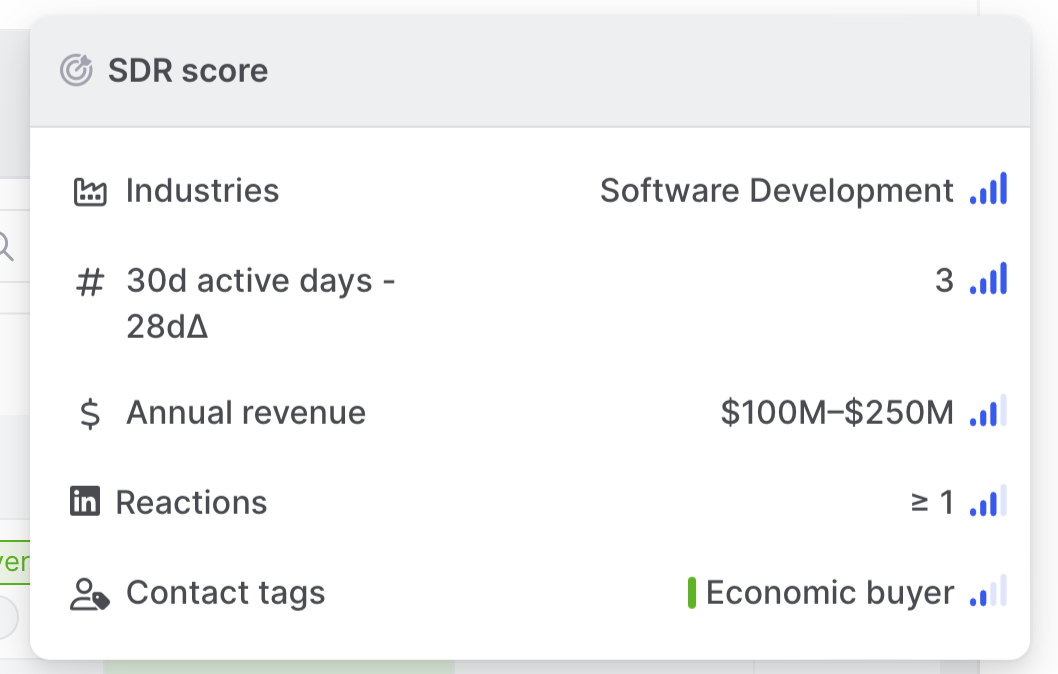Click the hash icon beside 30d active days
Viewport: 1058px width, 674px height.
pos(90,283)
